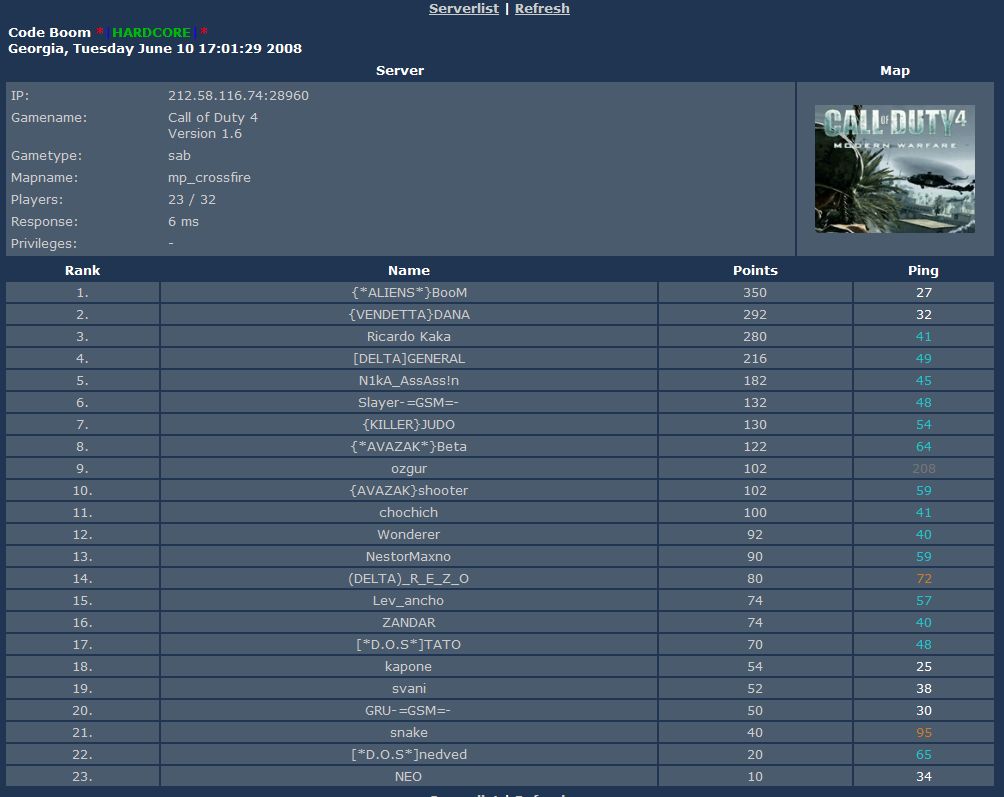Click the 280 points cell
This screenshot has height=797, width=1004.
755,337
